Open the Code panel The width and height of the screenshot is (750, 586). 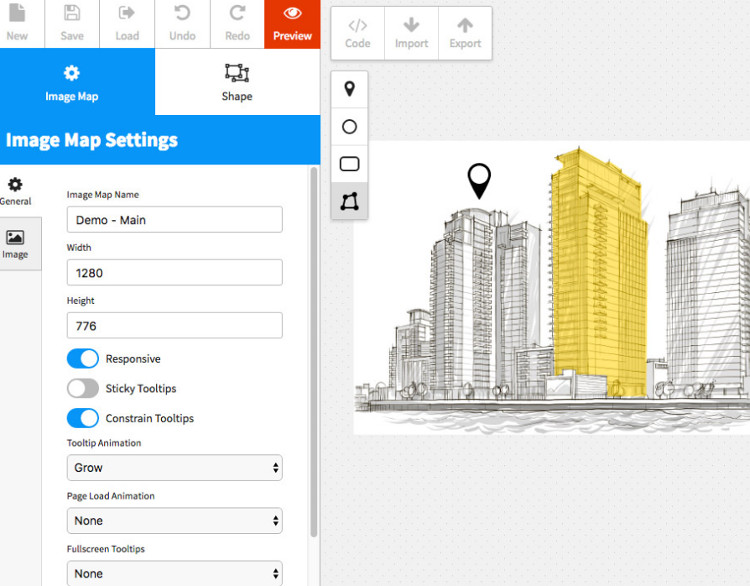[358, 33]
